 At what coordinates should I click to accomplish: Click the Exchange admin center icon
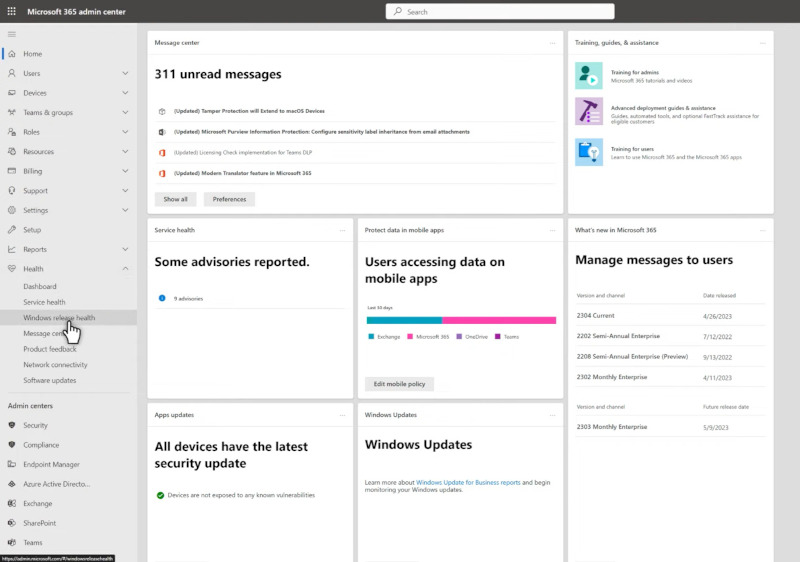12,503
